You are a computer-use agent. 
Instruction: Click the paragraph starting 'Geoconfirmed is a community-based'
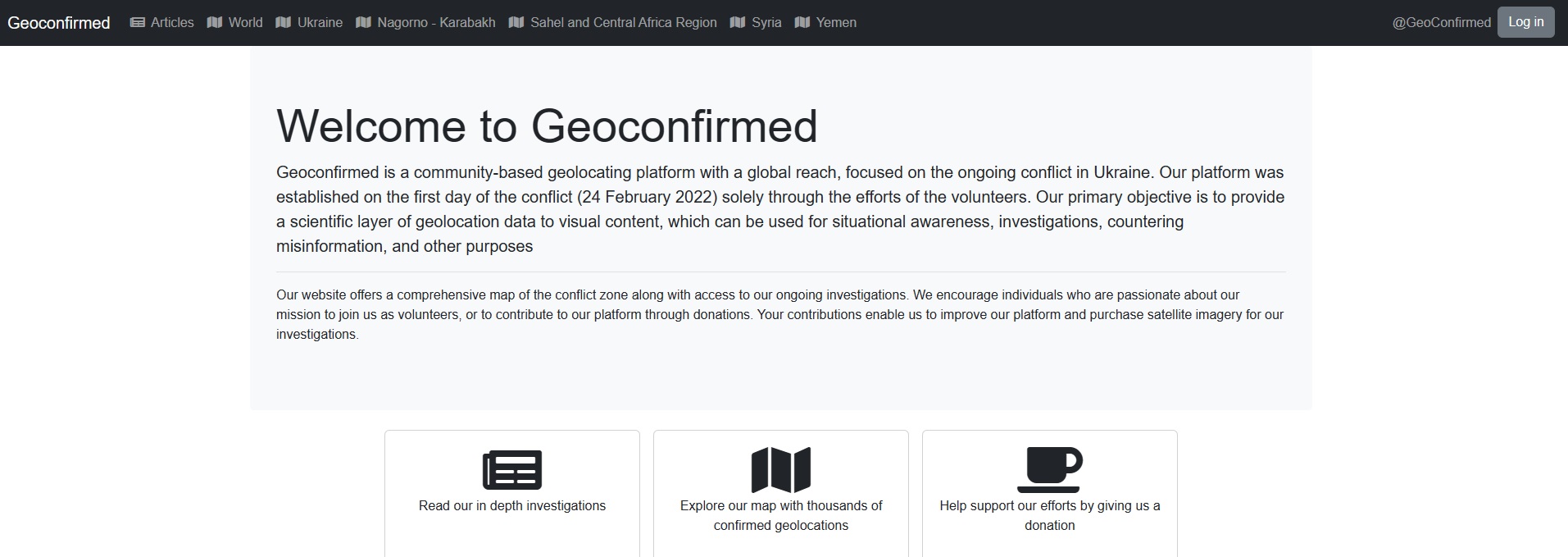coord(780,209)
